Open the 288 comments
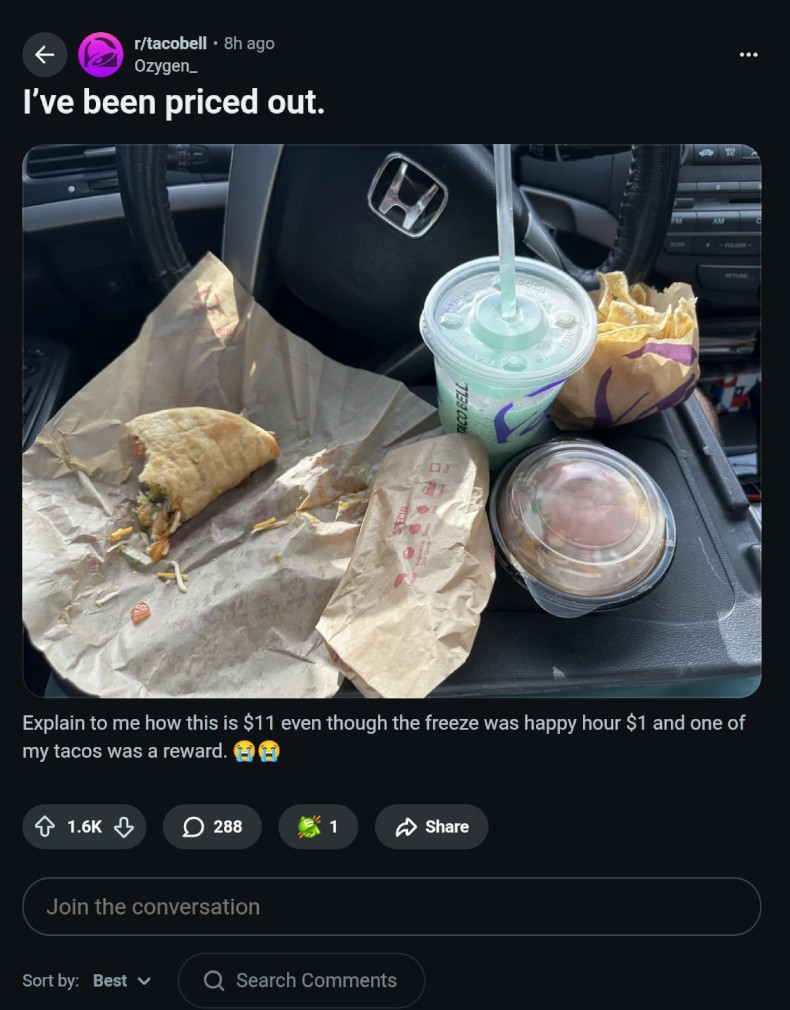This screenshot has width=790, height=1010. (212, 826)
